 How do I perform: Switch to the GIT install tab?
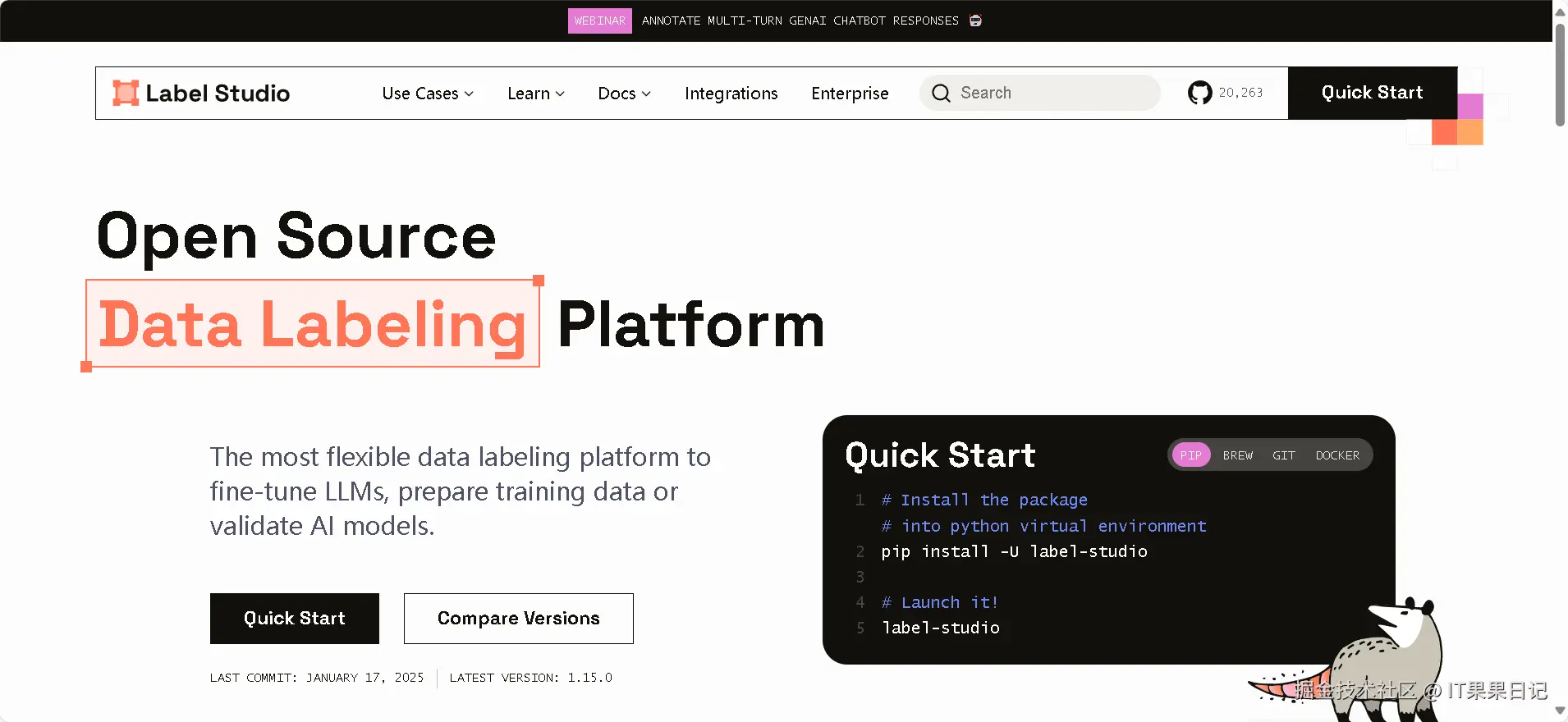point(1284,455)
